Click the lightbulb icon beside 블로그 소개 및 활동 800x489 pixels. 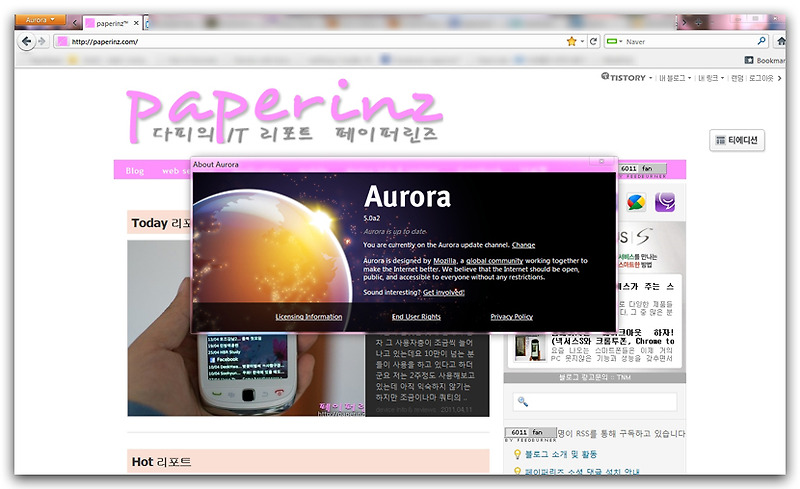click(x=517, y=454)
